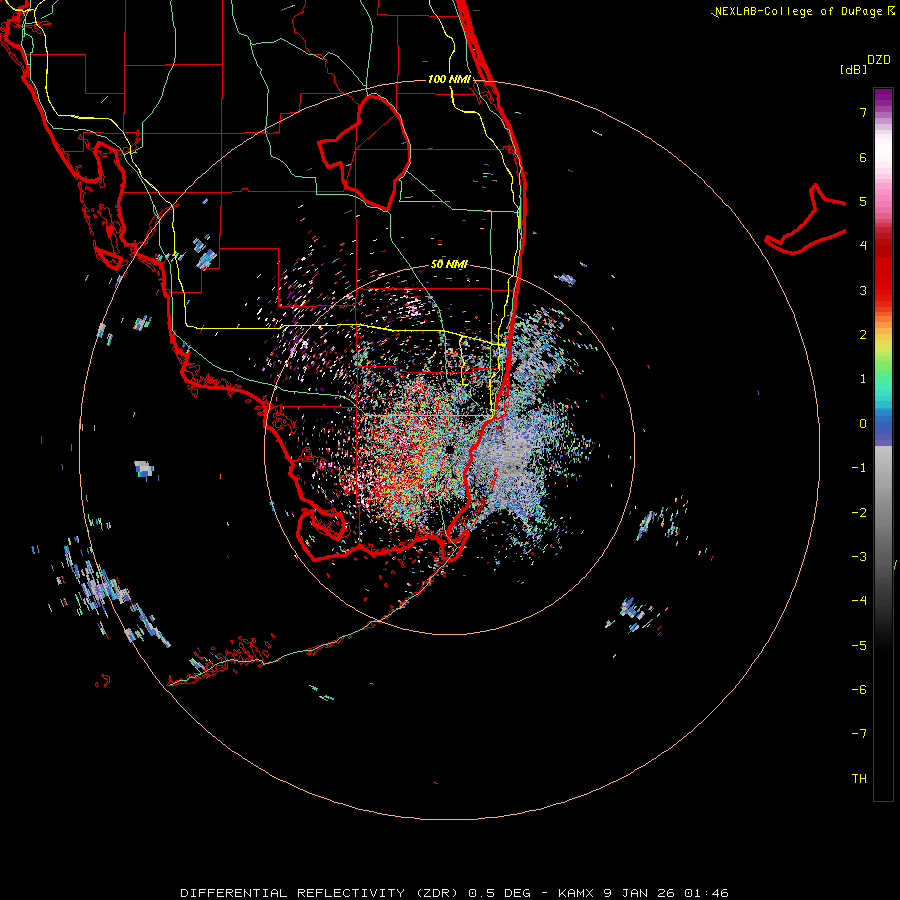Select the -6 dB legend value
900x900 pixels.
[x=859, y=690]
